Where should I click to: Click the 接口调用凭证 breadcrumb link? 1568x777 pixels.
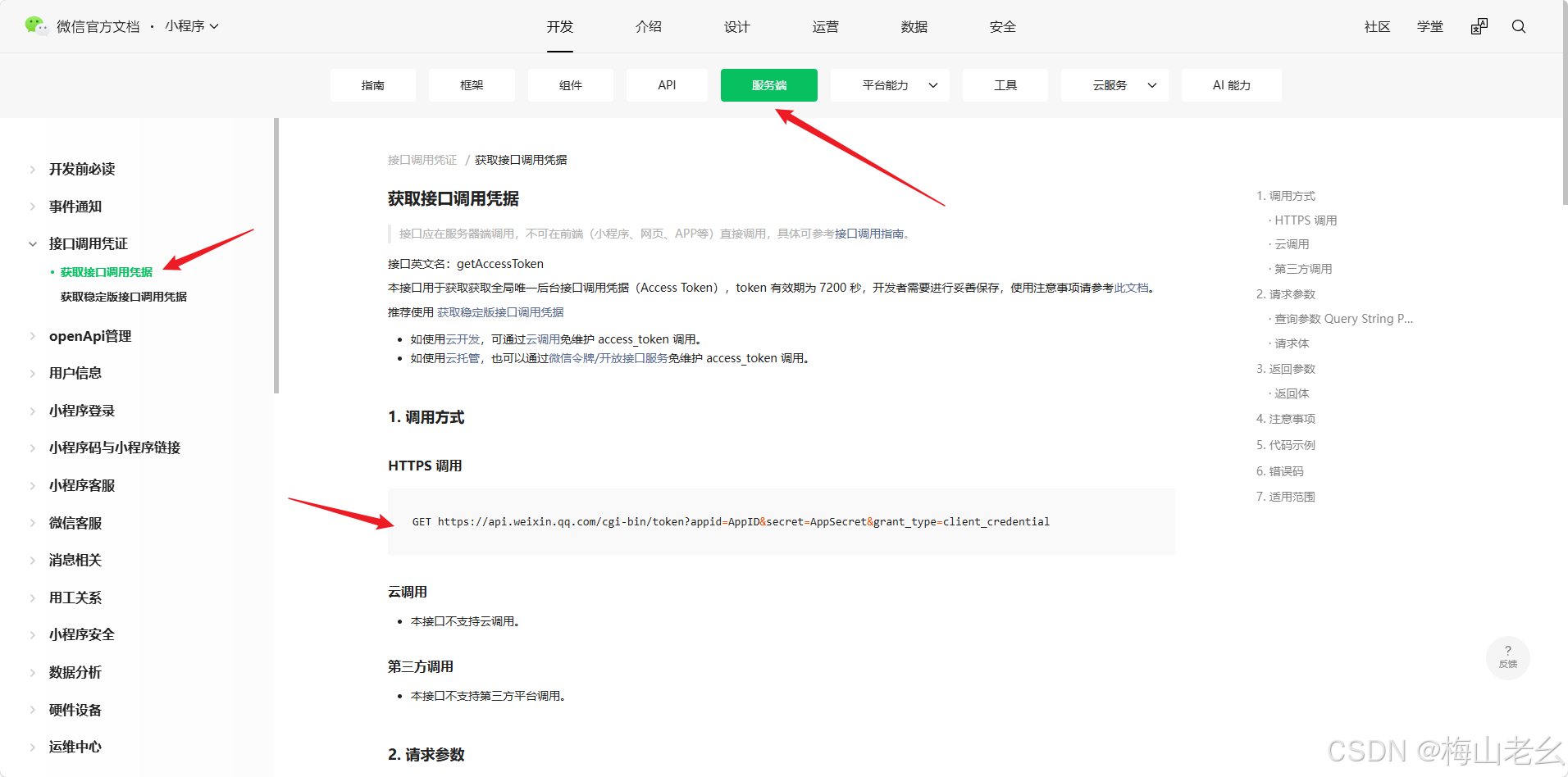pyautogui.click(x=422, y=160)
